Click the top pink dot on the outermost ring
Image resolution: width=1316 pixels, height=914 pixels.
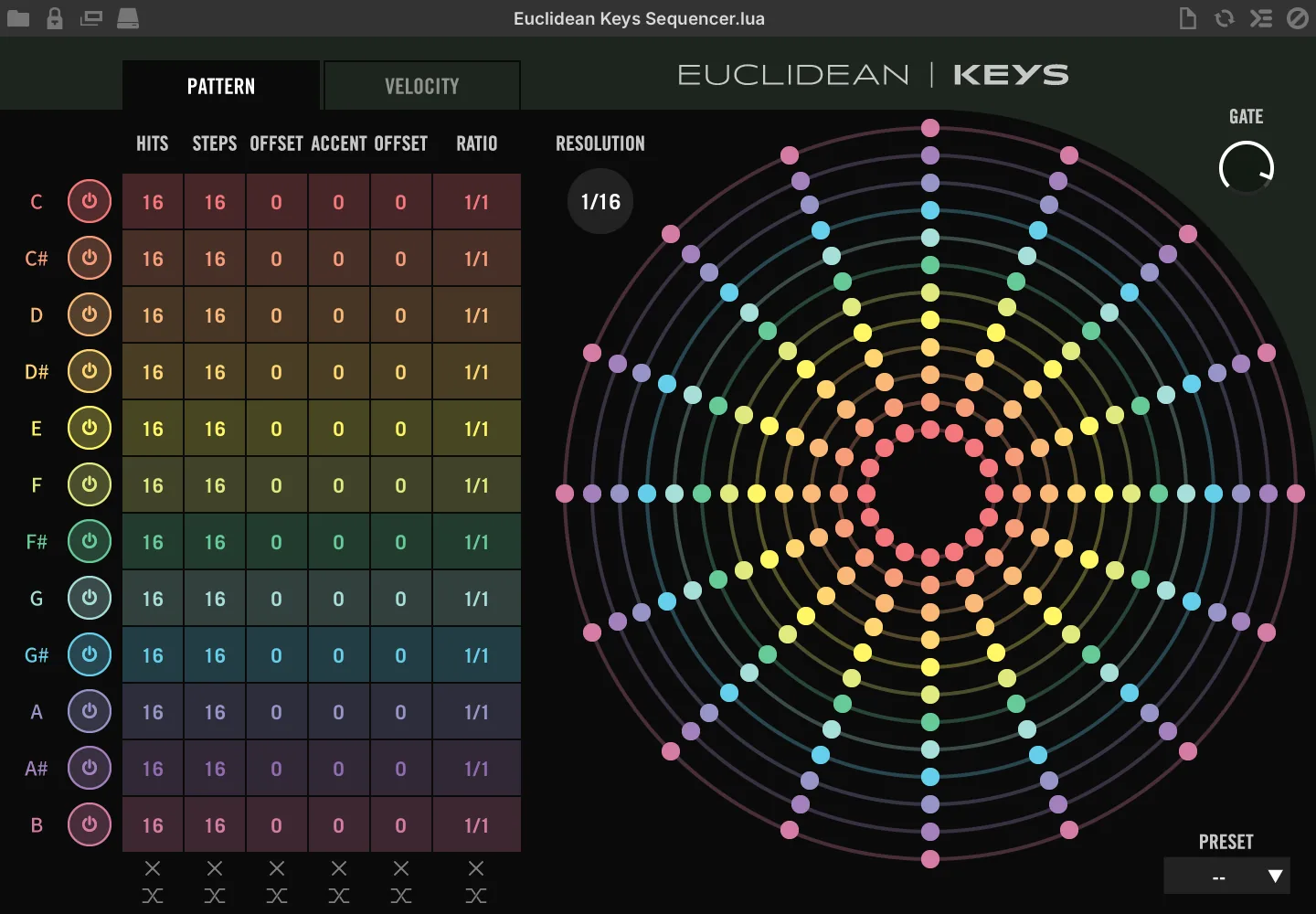pos(930,128)
